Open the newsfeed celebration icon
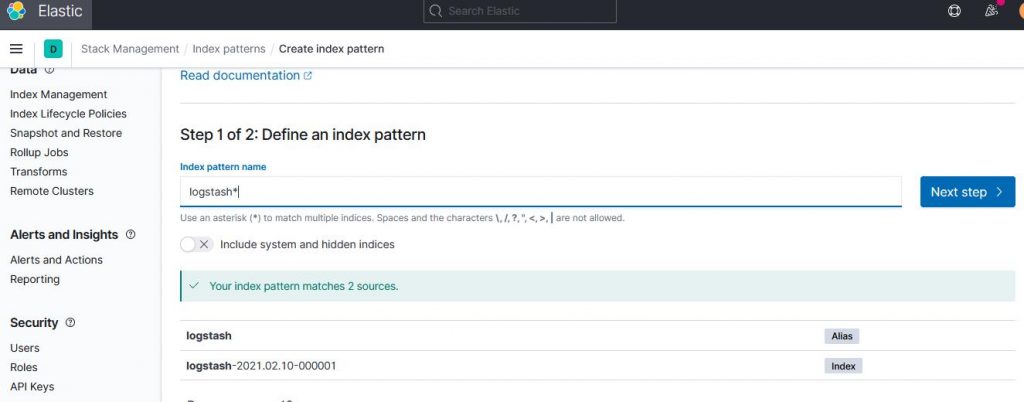This screenshot has width=1024, height=402. pyautogui.click(x=991, y=11)
